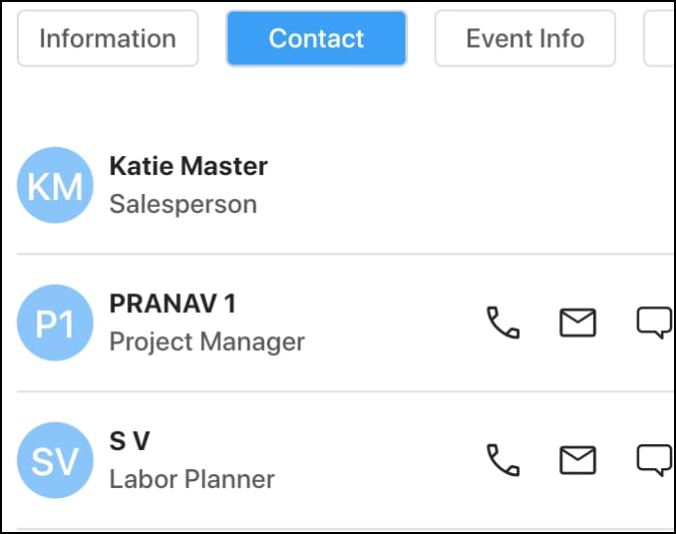Click the Project Manager role label

[x=207, y=342]
